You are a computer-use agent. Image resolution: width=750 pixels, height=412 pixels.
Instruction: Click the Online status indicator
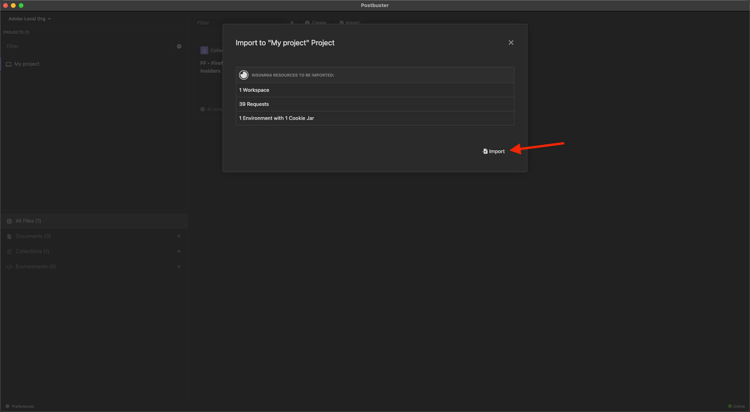[x=736, y=406]
